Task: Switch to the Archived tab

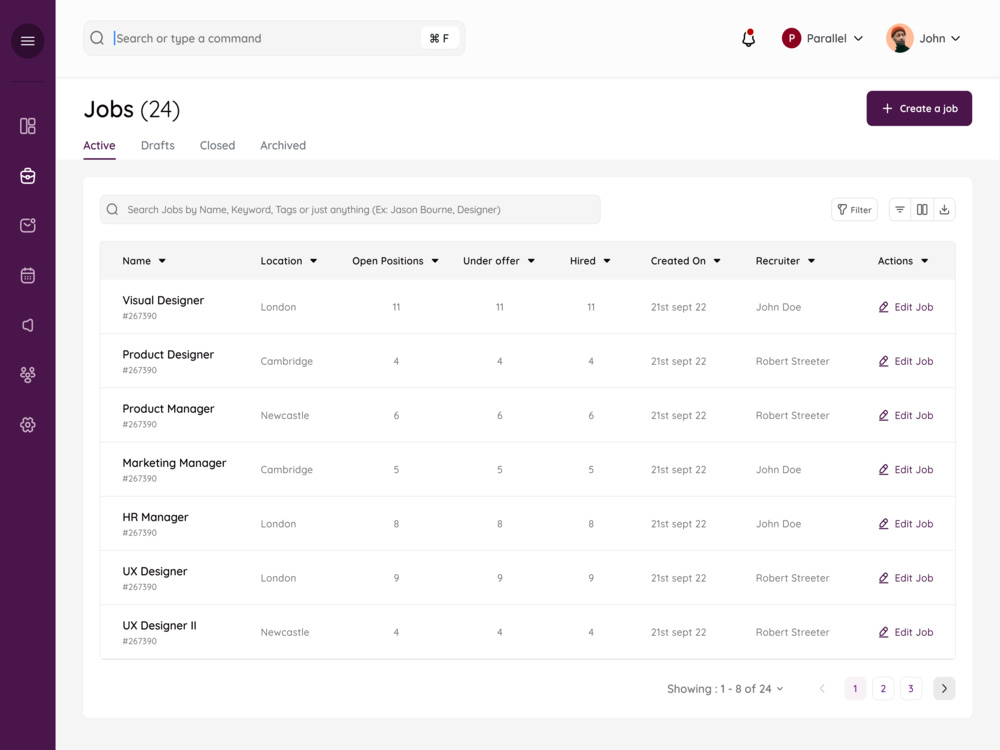Action: [283, 145]
